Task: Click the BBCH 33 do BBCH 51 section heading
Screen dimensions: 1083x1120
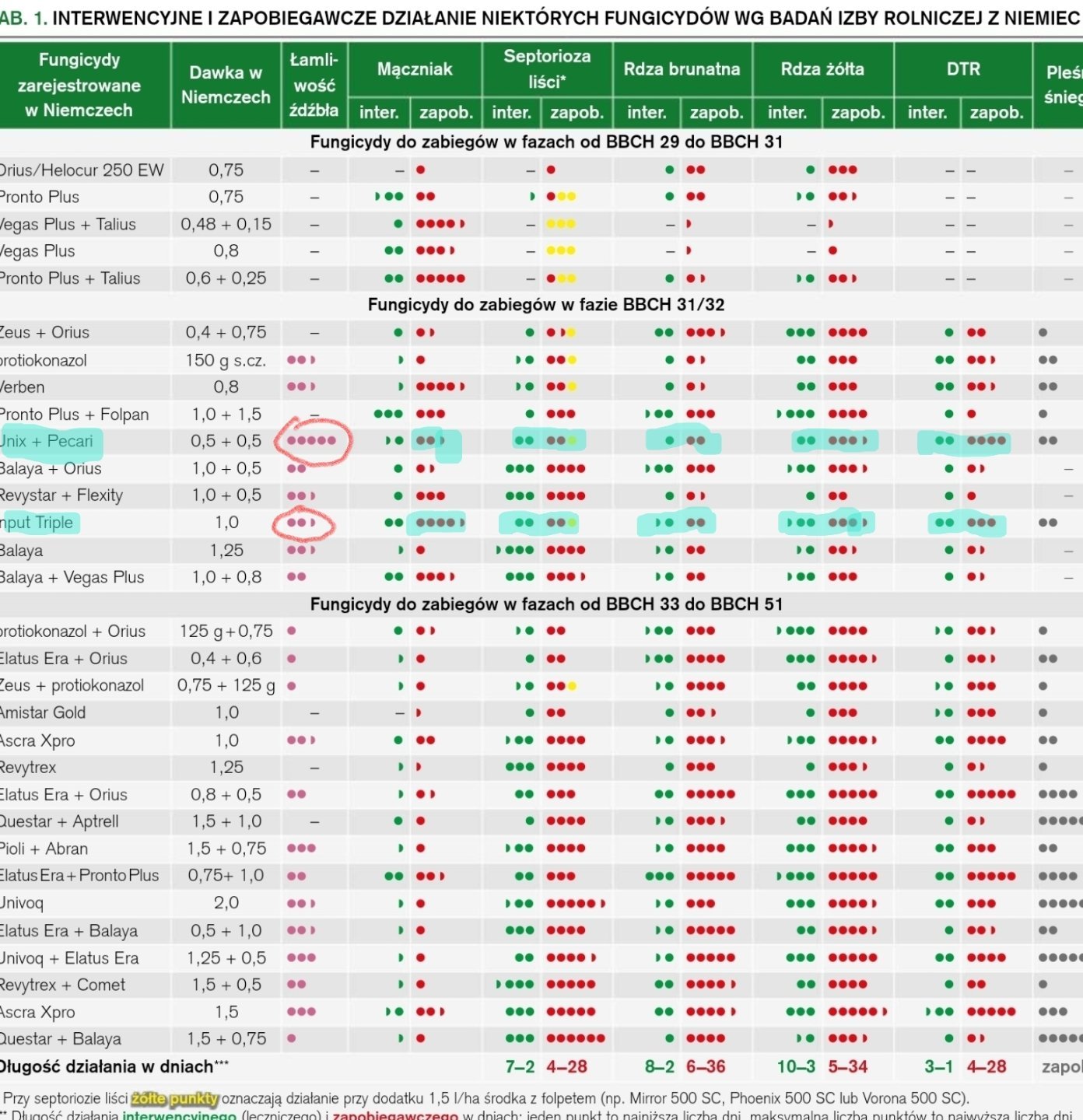Action: click(546, 604)
